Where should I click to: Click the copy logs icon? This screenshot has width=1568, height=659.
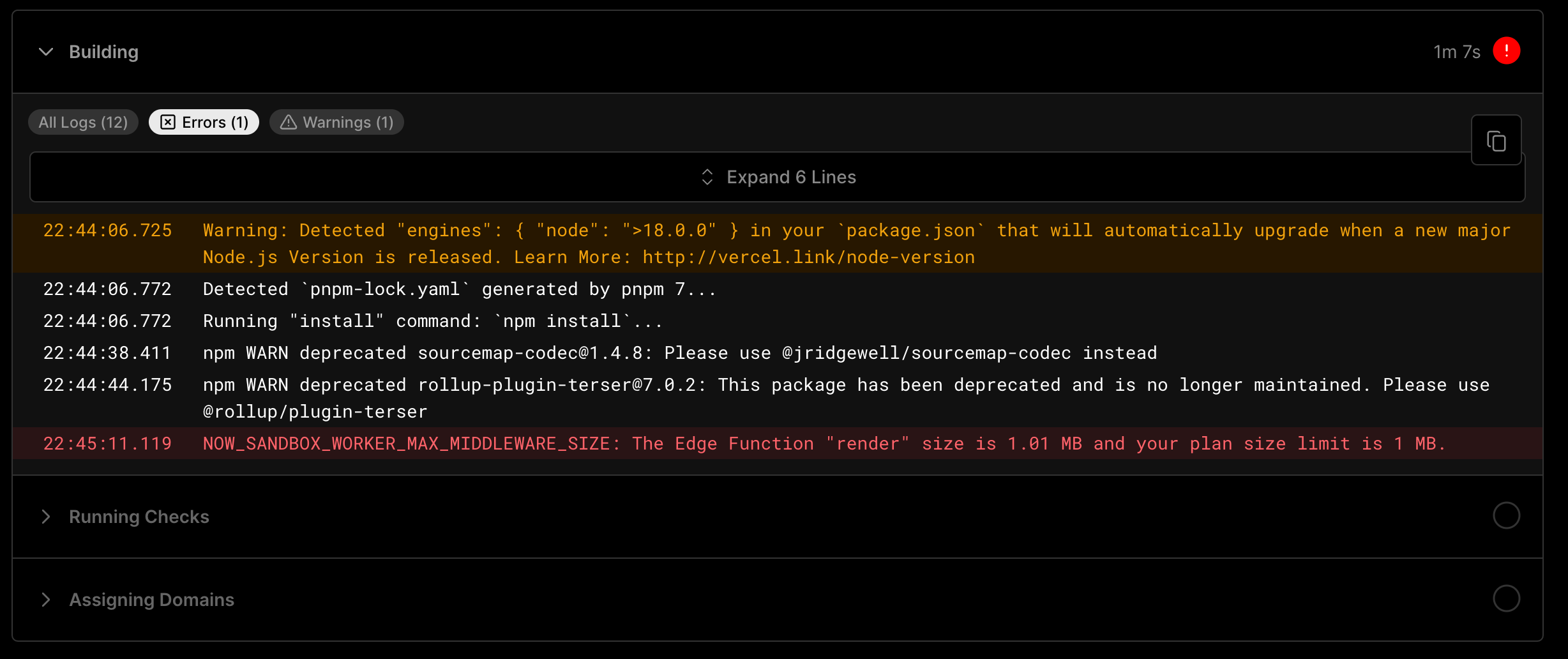(1496, 139)
